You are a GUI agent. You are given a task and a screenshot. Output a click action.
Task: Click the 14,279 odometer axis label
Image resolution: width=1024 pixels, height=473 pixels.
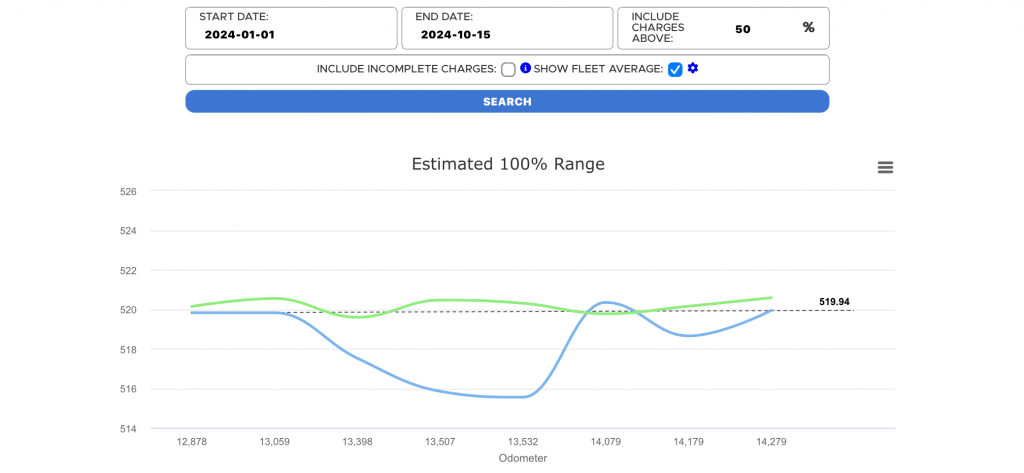tap(772, 441)
